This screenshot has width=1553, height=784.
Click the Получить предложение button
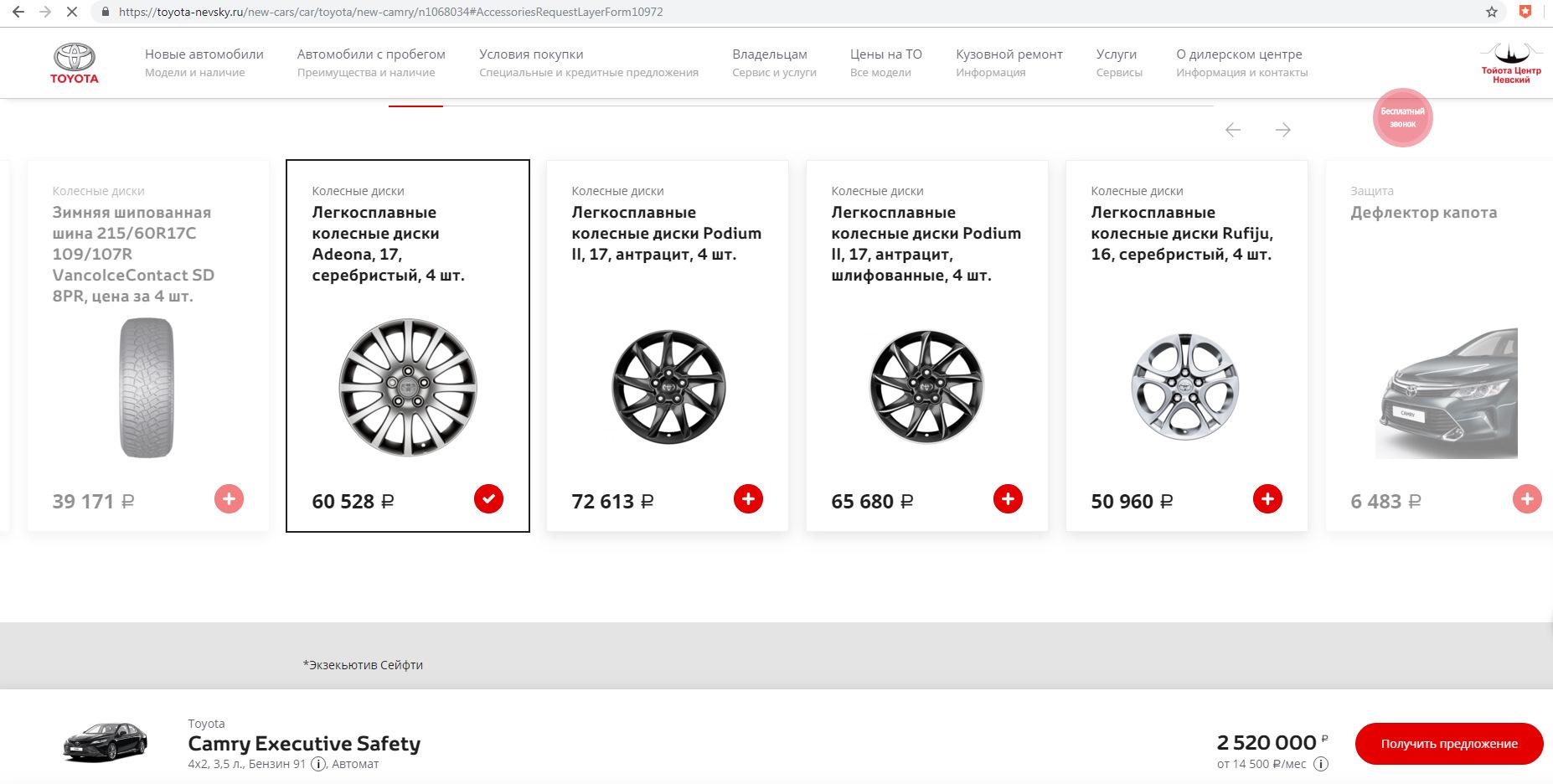tap(1448, 744)
